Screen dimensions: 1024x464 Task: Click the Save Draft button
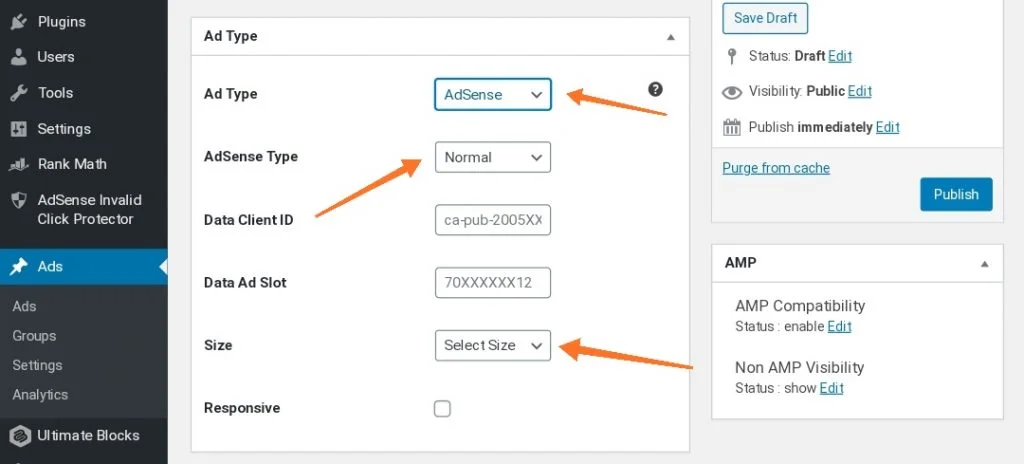765,18
